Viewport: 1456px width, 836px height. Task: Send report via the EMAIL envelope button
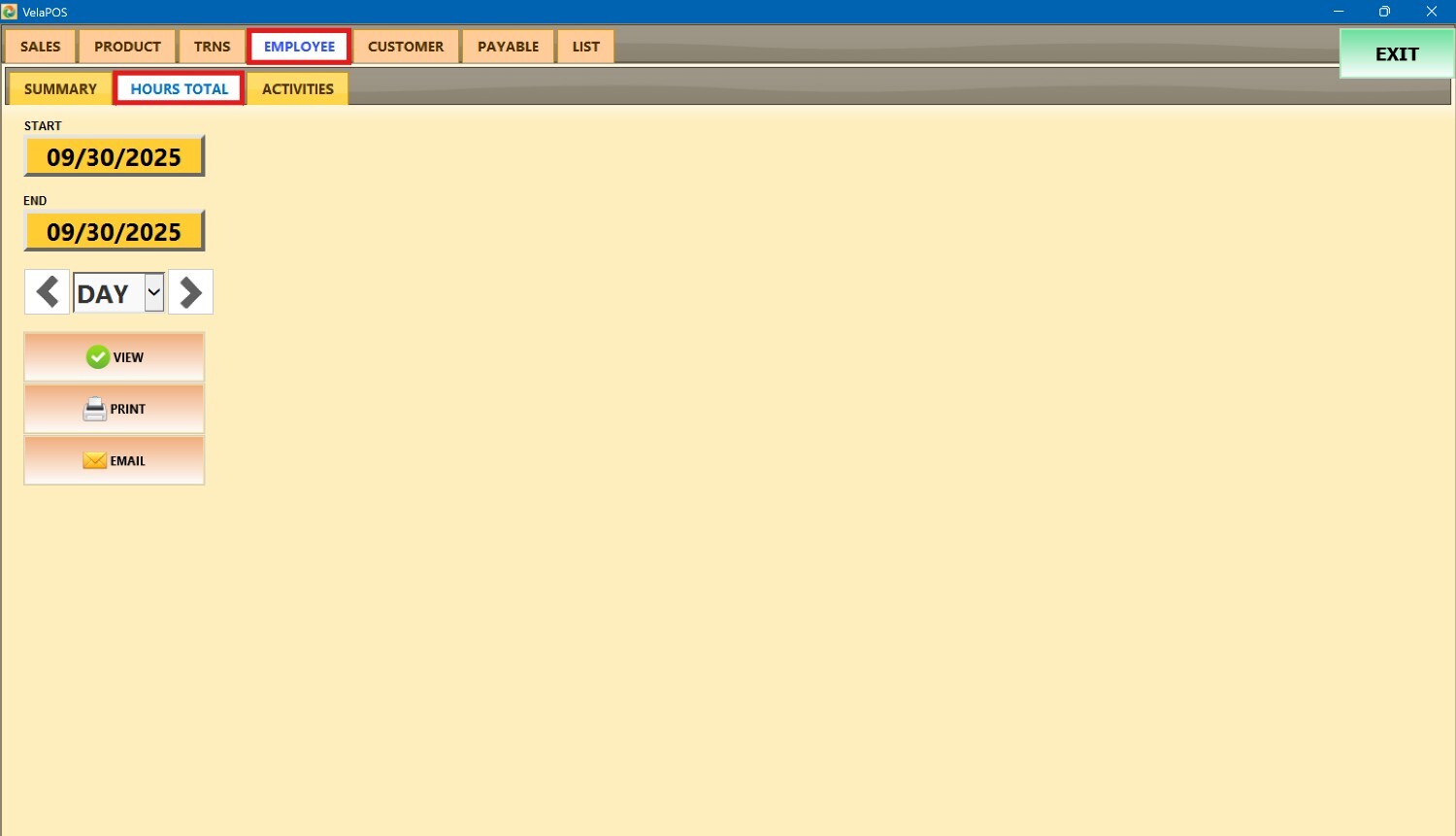coord(115,460)
